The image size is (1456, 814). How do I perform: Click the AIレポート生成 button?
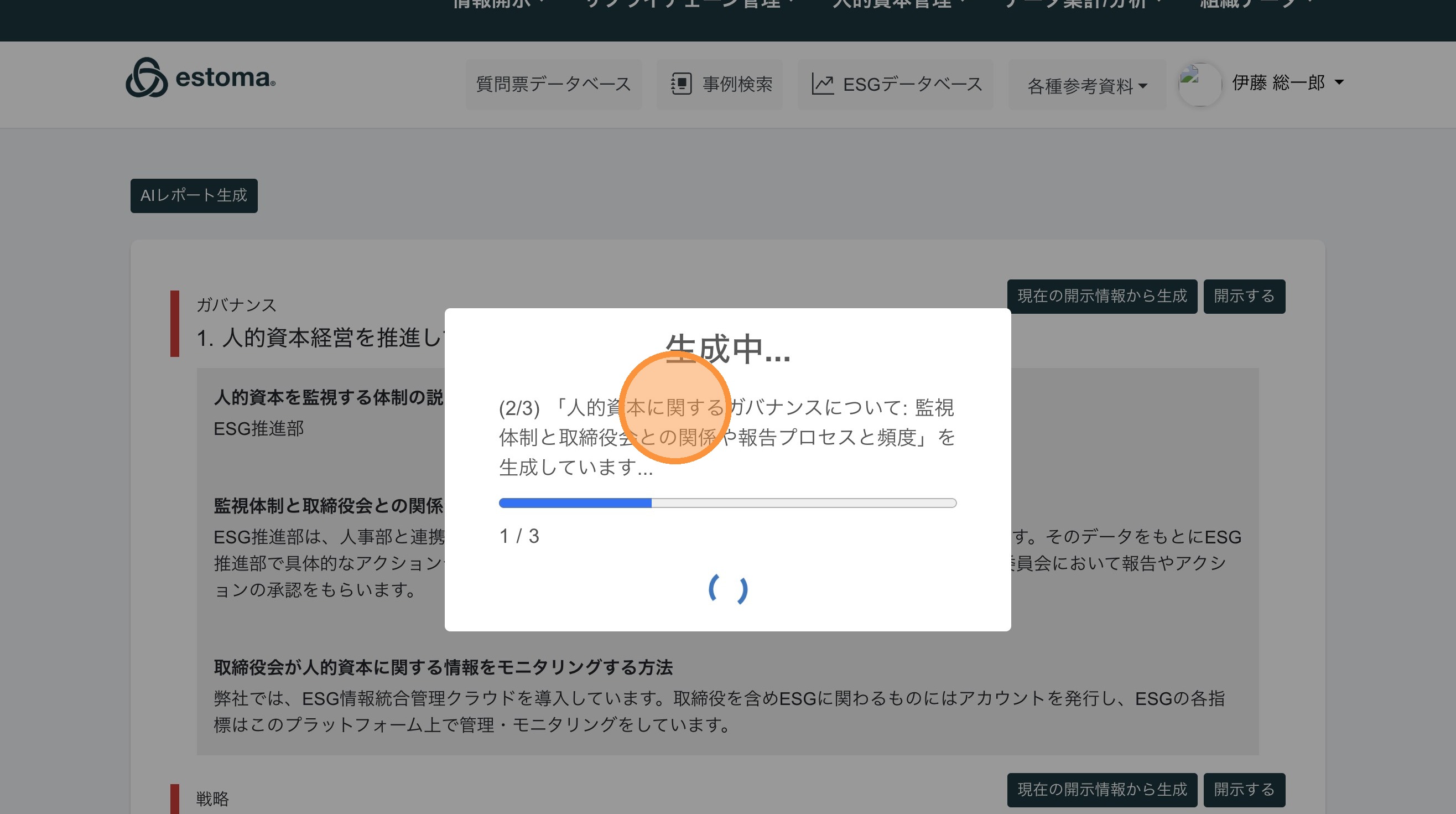click(194, 195)
